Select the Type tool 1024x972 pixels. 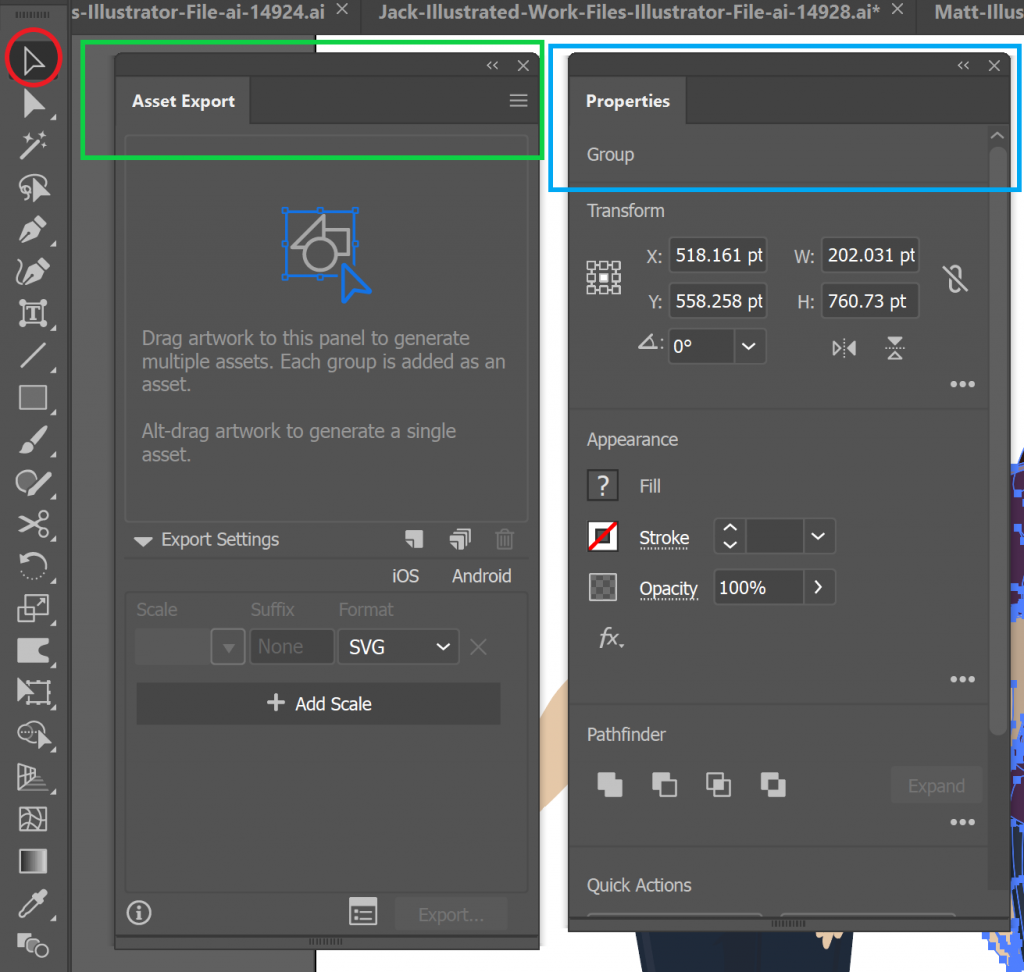(34, 313)
